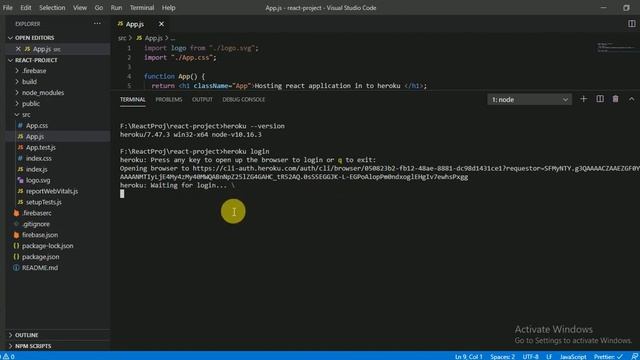
Task: Switch to the Problems panel tab
Action: click(169, 100)
